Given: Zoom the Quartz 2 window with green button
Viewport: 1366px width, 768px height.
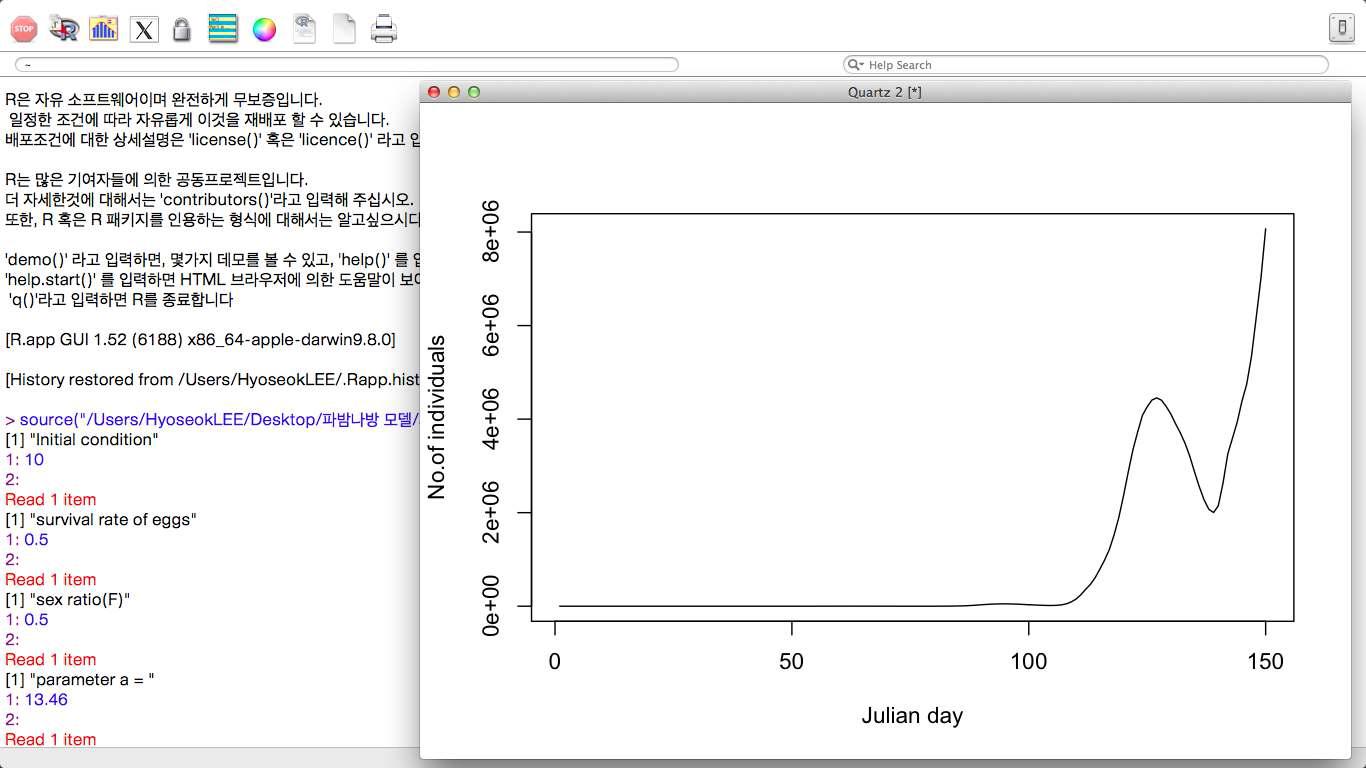Looking at the screenshot, I should click(x=474, y=92).
